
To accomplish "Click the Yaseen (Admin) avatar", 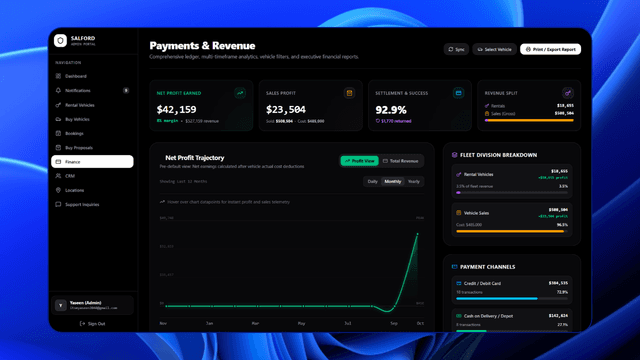I will click(61, 305).
